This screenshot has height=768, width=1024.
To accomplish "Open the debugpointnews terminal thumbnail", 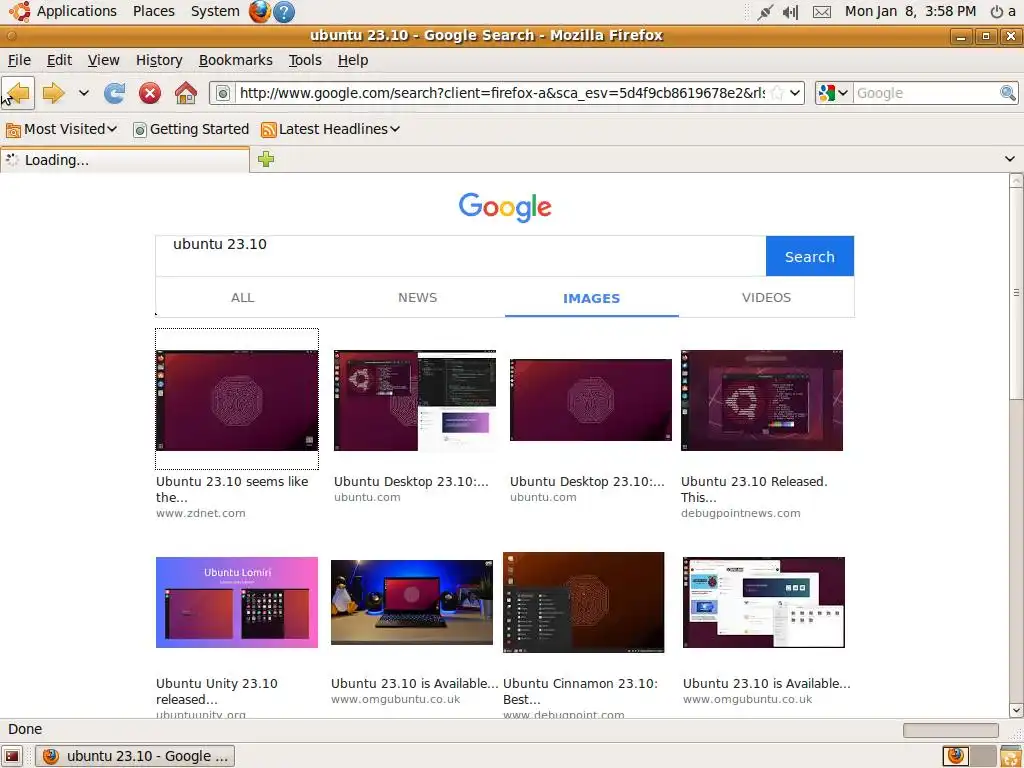I will [762, 400].
